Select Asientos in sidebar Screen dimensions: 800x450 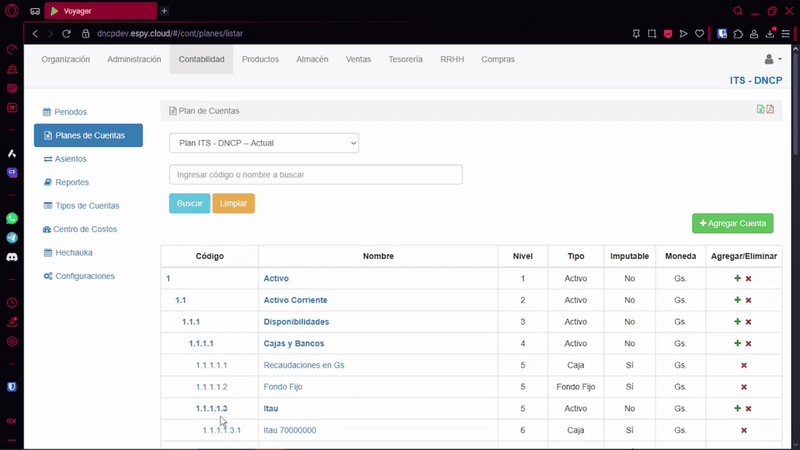tap(70, 159)
